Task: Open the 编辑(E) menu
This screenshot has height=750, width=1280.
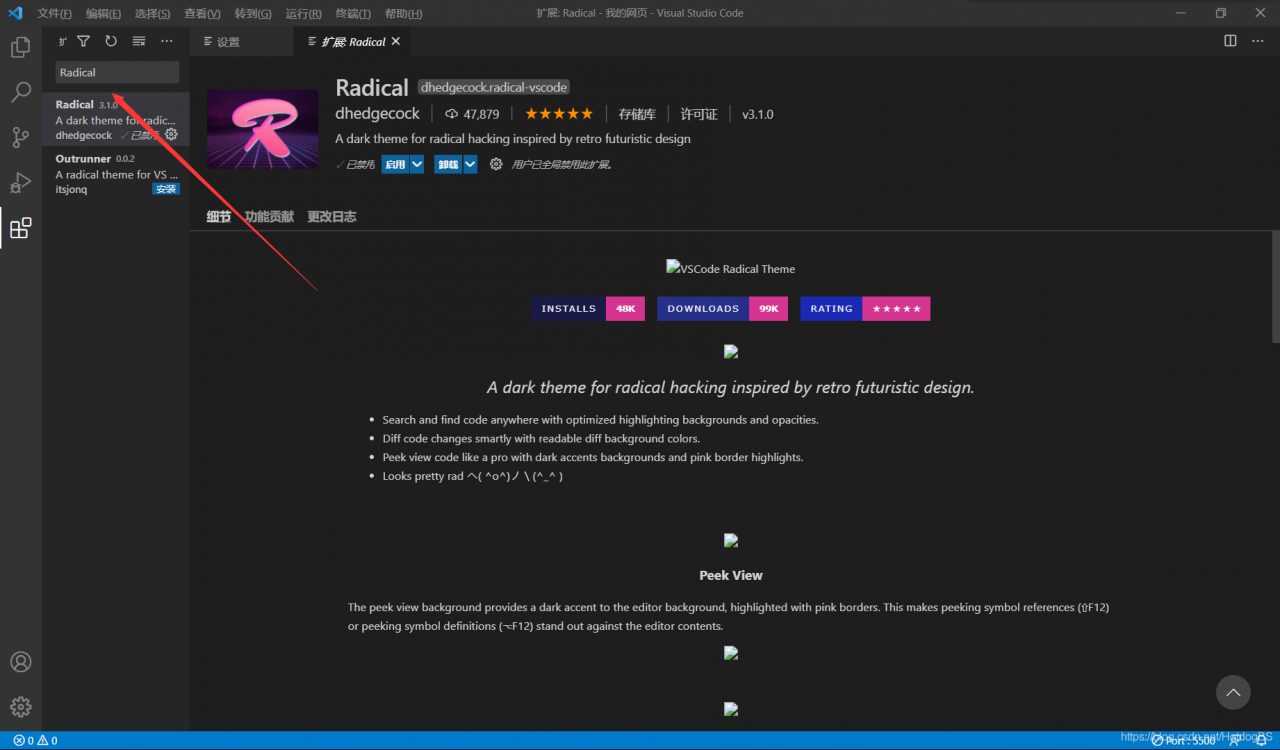Action: pyautogui.click(x=103, y=14)
